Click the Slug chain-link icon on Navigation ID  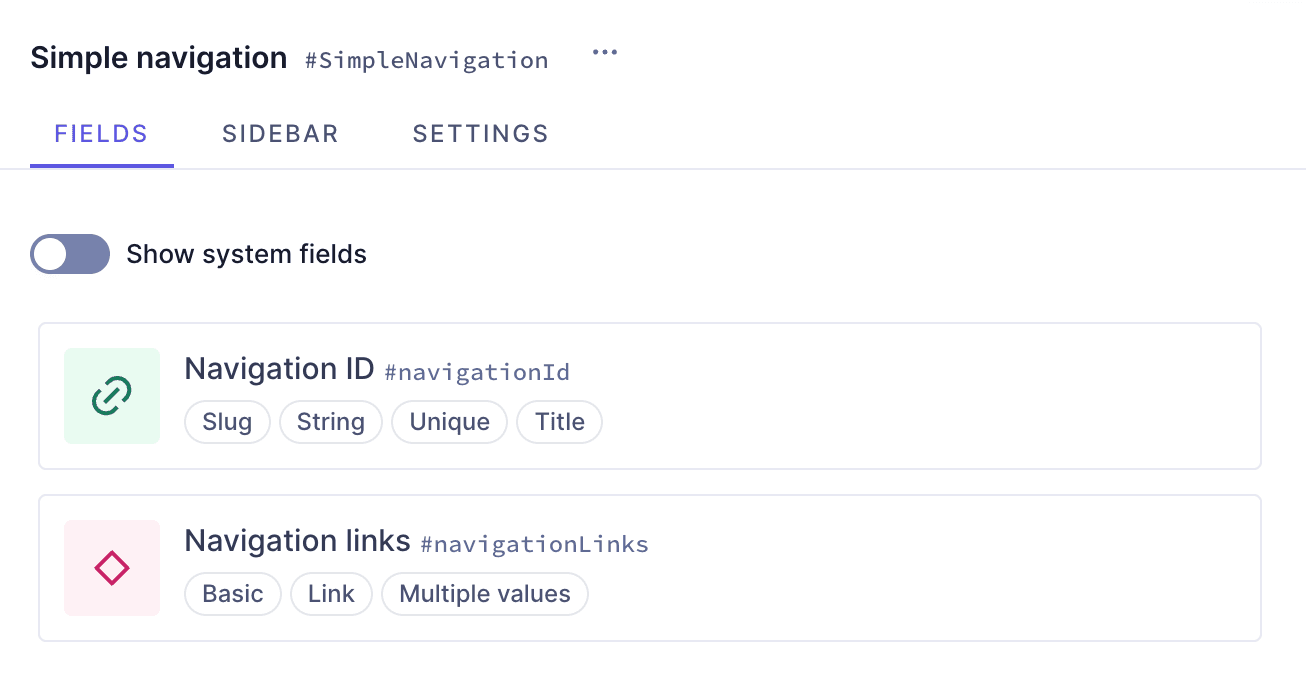(x=111, y=396)
